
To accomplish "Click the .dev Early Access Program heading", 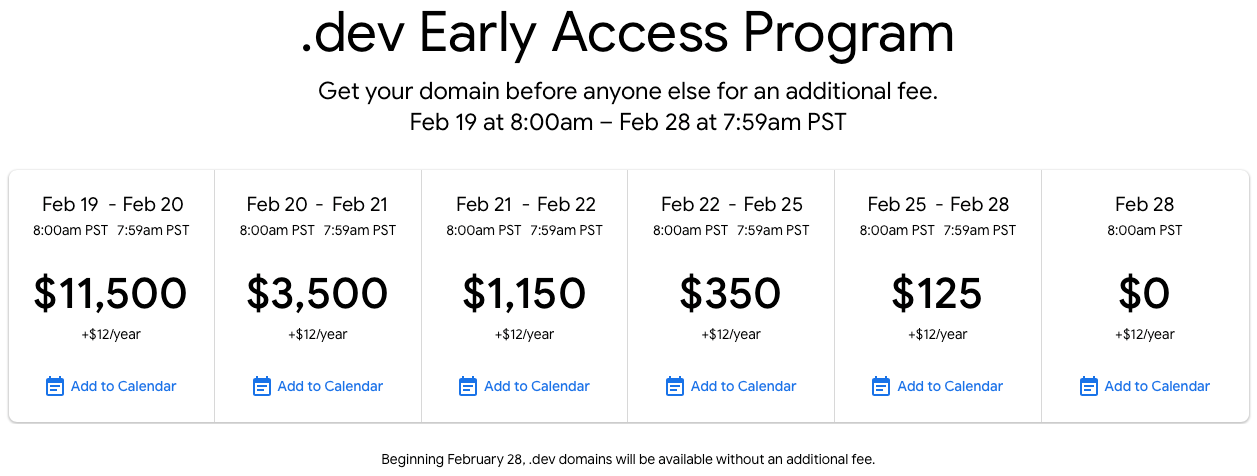I will click(627, 35).
